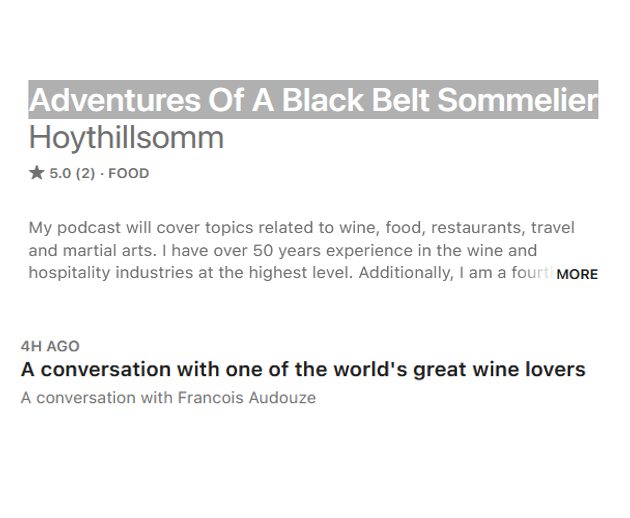
Task: Click the description line starting 'My podcast will cover'
Action: (301, 228)
